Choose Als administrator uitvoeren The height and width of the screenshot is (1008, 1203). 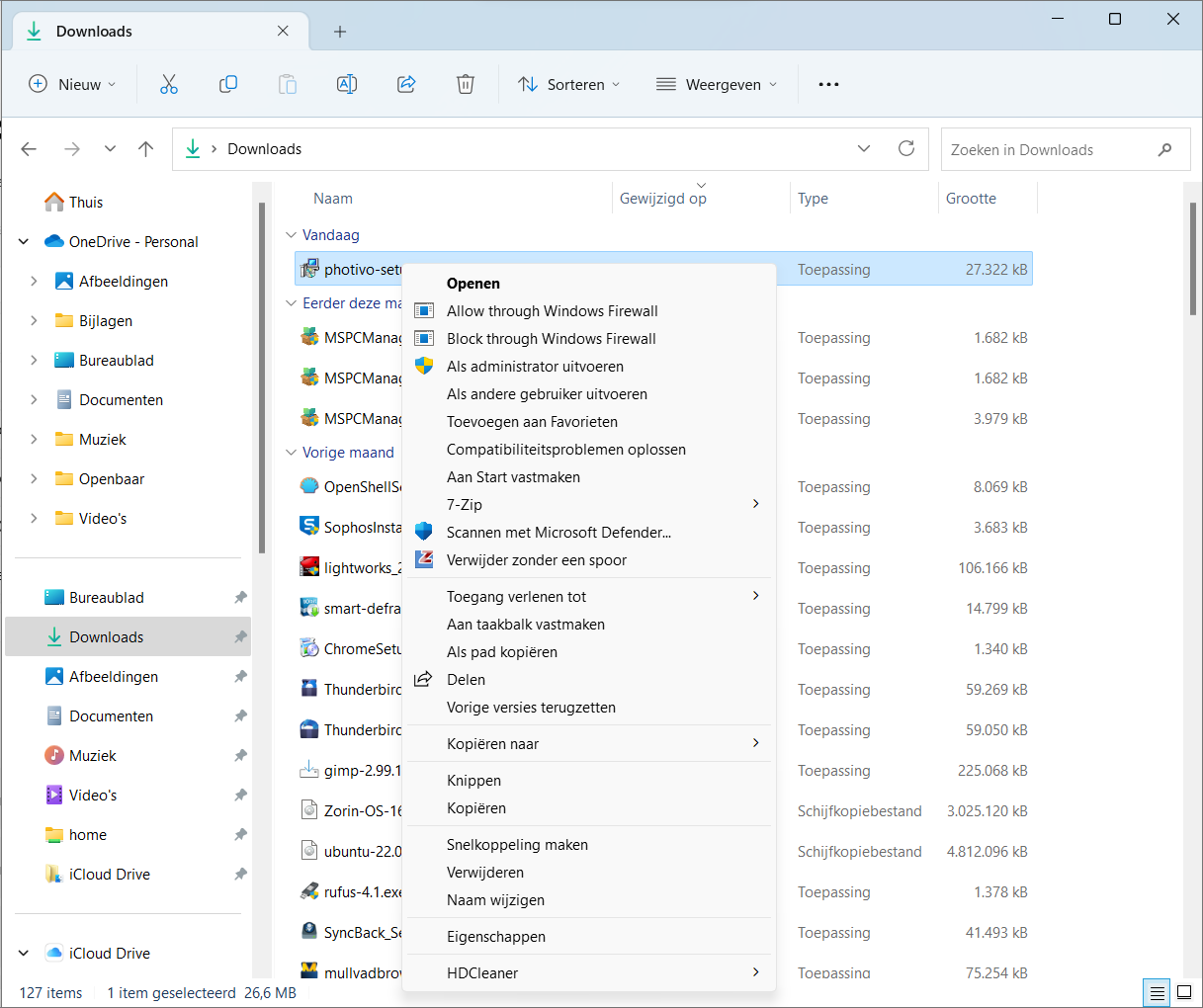pyautogui.click(x=535, y=367)
